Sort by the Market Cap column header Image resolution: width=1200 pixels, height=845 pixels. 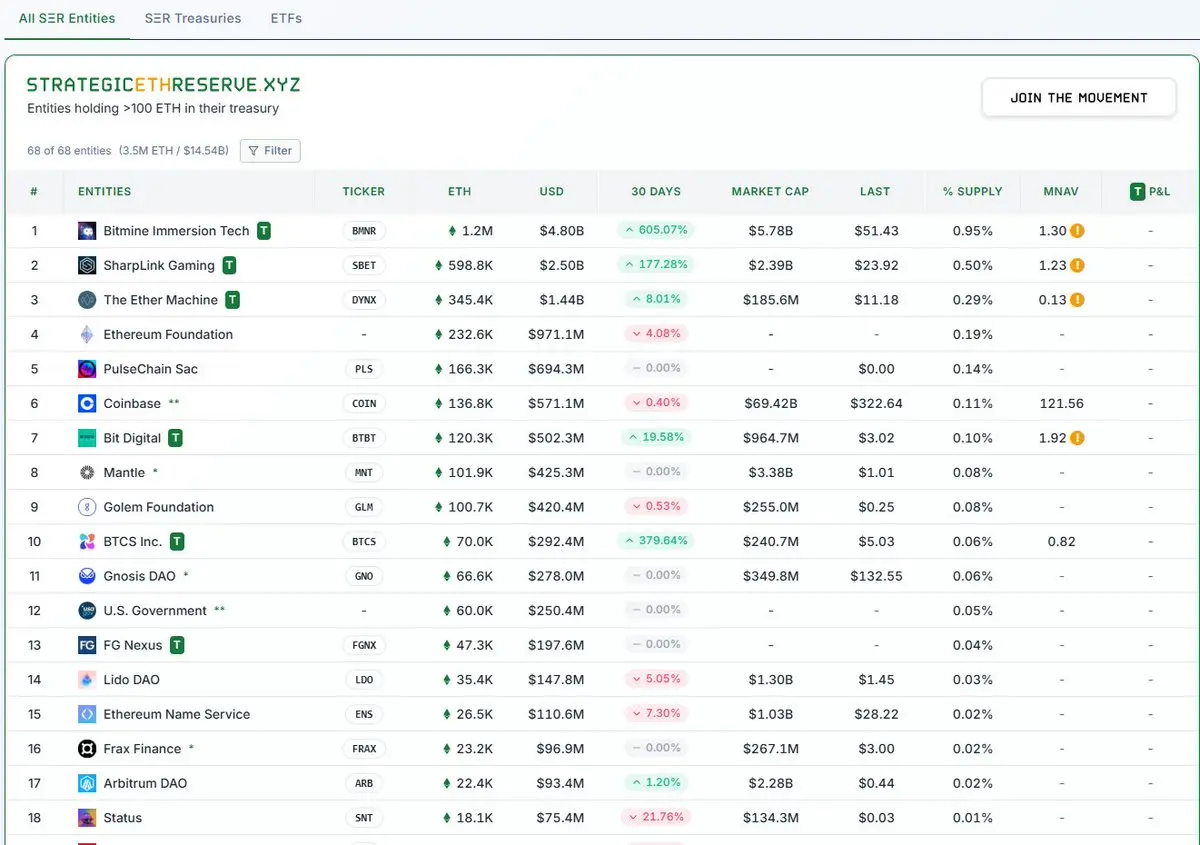tap(770, 192)
